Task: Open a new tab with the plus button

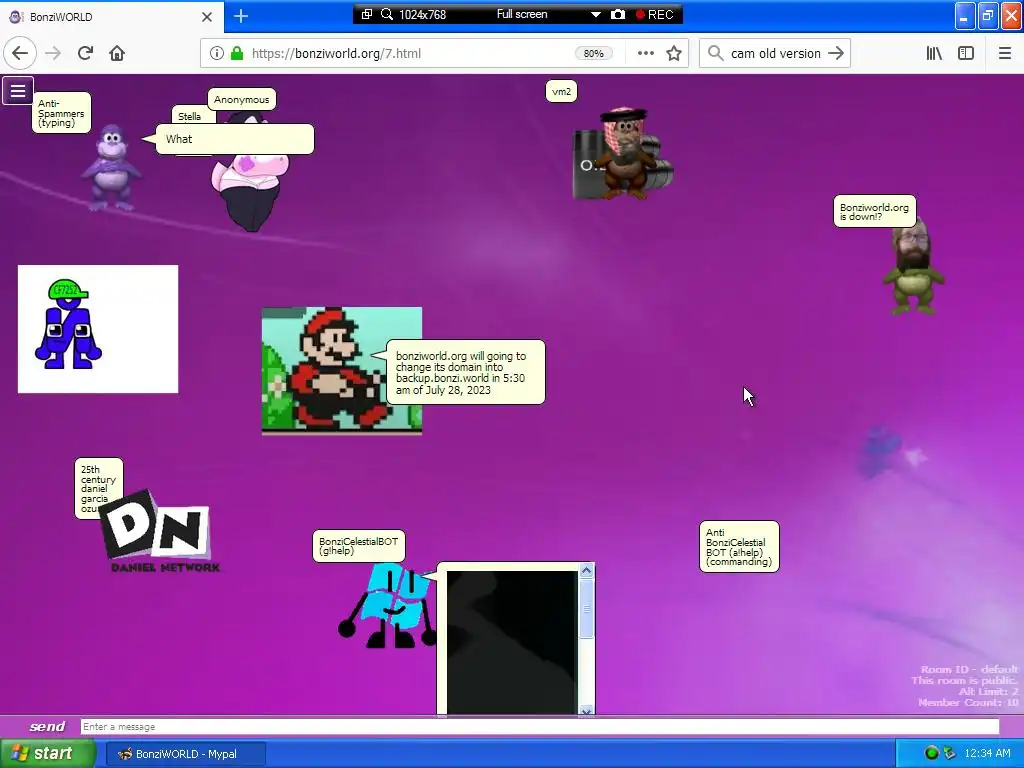Action: click(240, 16)
